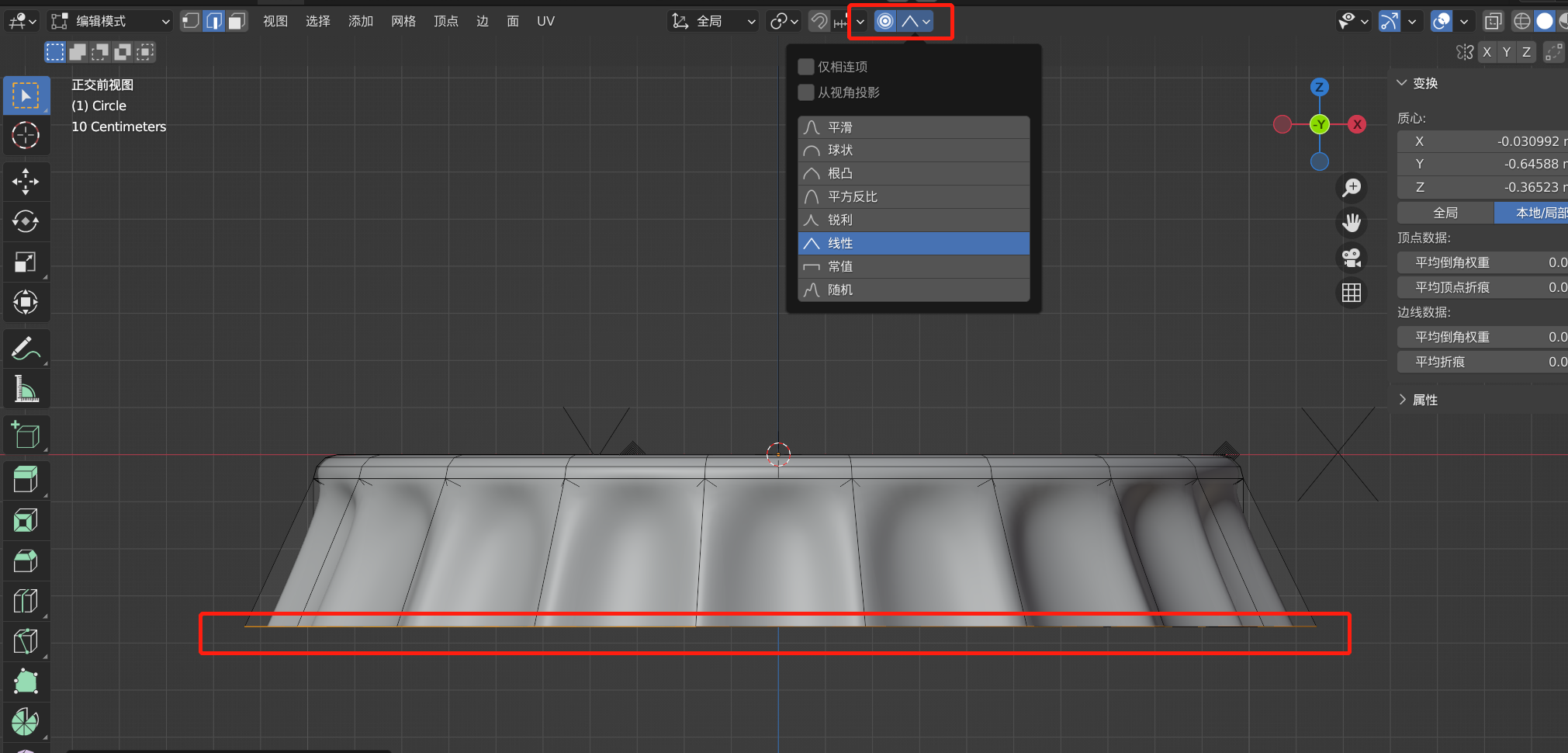Toggle Y axis mesh mirror

[1507, 52]
